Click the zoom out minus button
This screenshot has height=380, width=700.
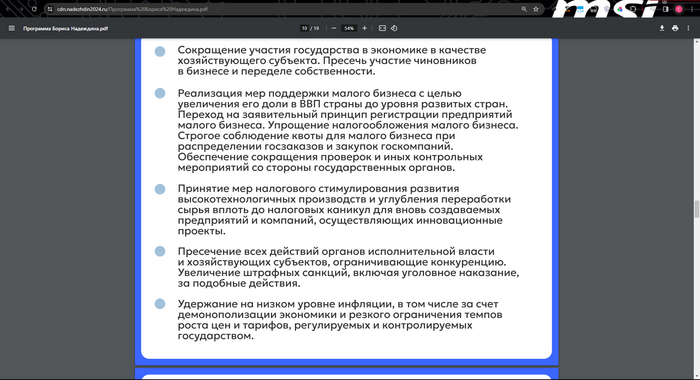tap(334, 28)
